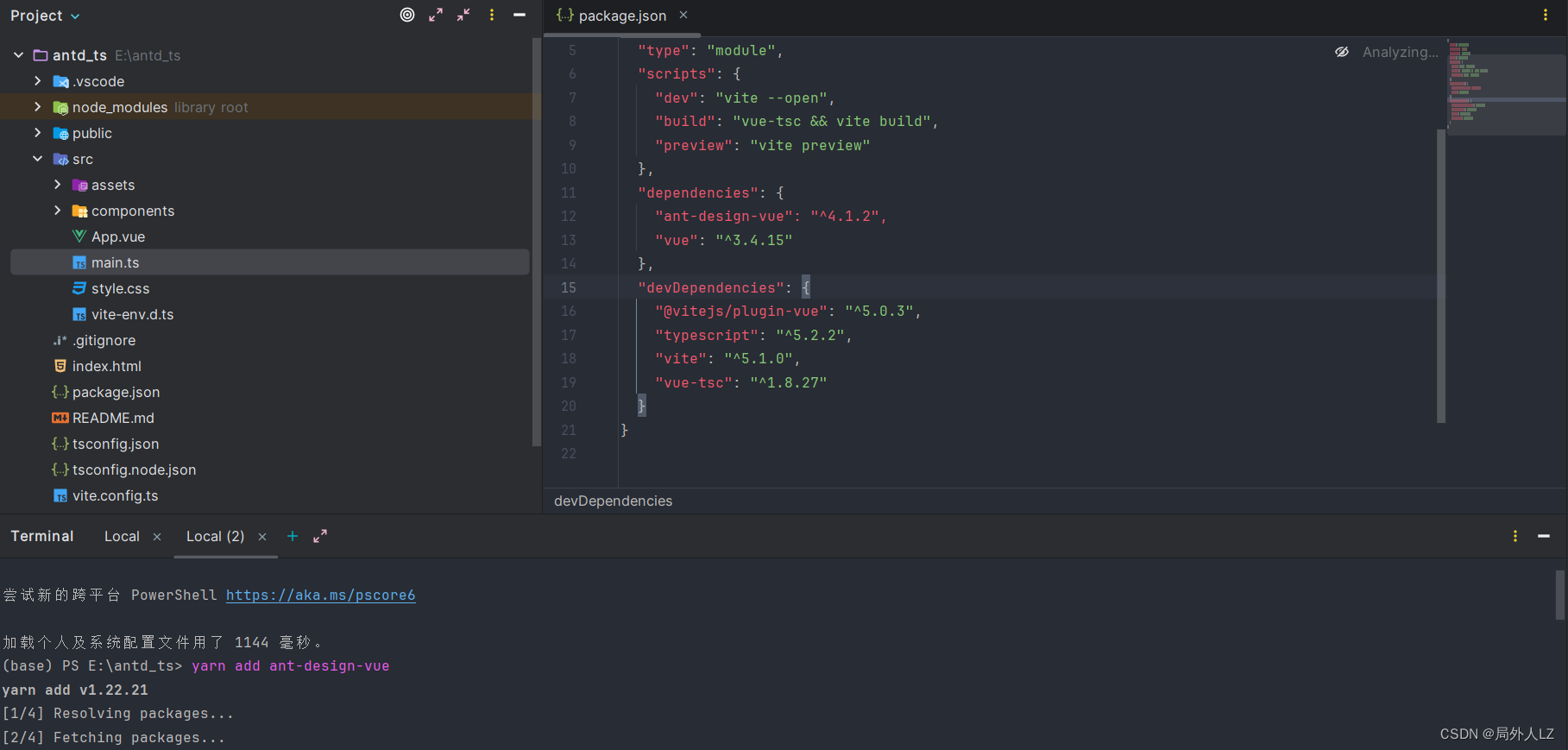Expand all in Project panel
This screenshot has width=1568, height=750.
pyautogui.click(x=436, y=15)
